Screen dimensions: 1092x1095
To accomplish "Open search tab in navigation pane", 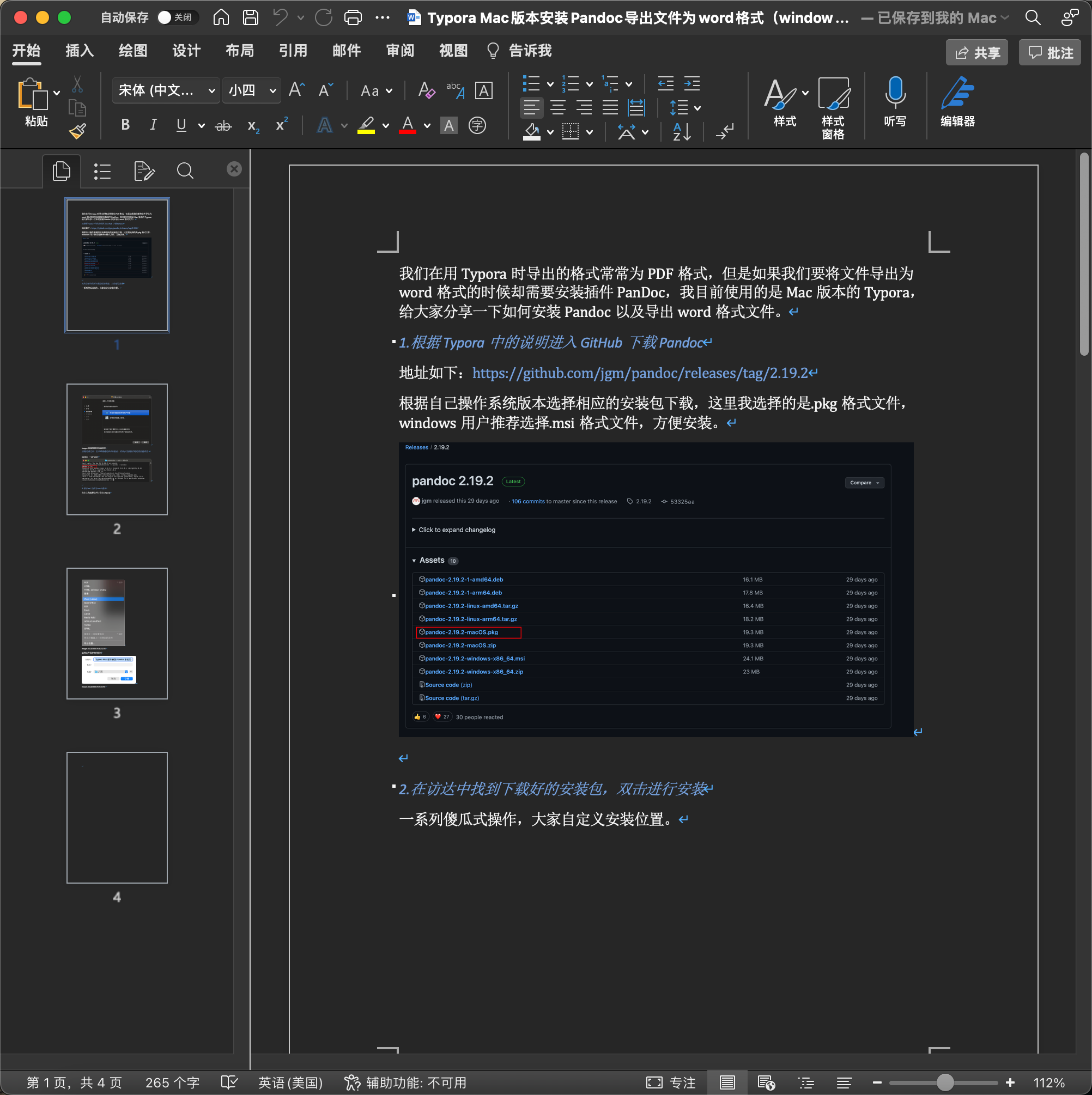I will 185,171.
